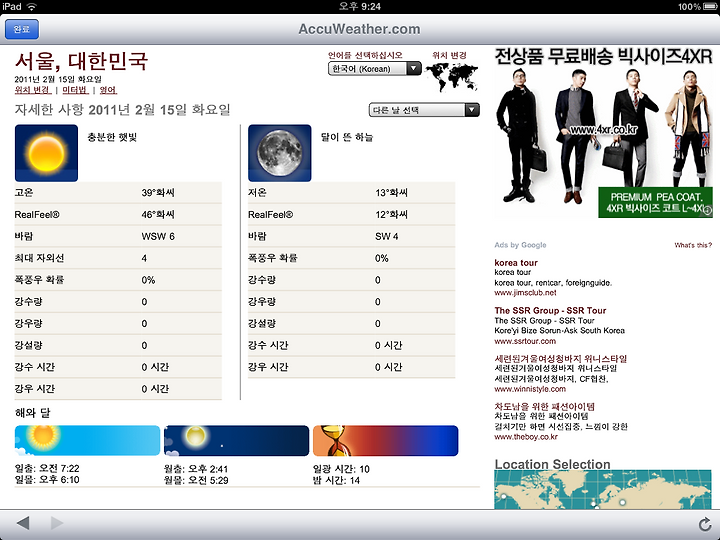Image resolution: width=720 pixels, height=540 pixels.
Task: Click the world map 위치 변경 icon
Action: (x=451, y=77)
